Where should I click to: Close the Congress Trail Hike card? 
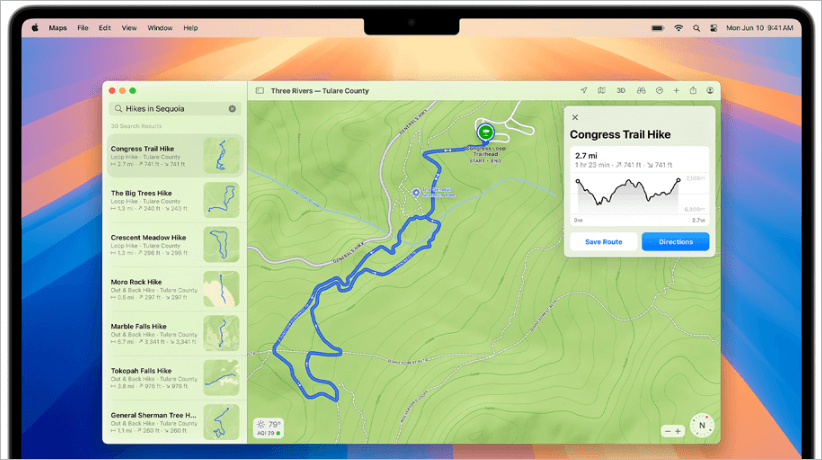(575, 117)
